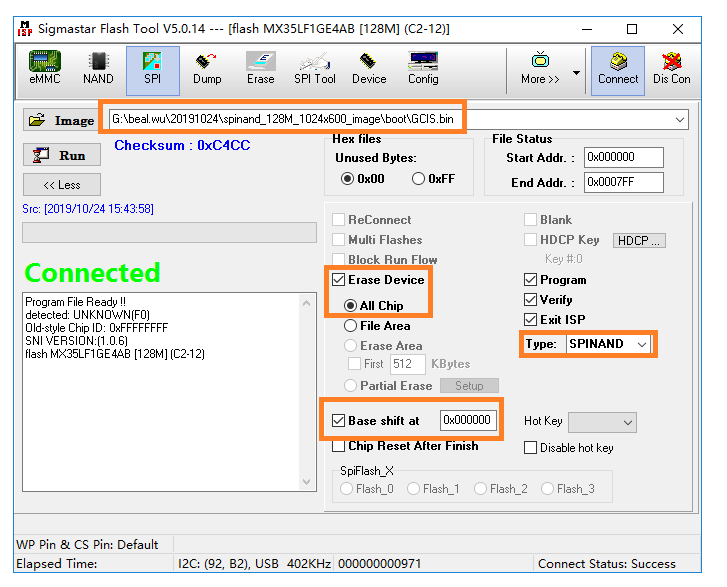The image size is (727, 587).
Task: Open the HDCP ... button
Action: [x=639, y=241]
